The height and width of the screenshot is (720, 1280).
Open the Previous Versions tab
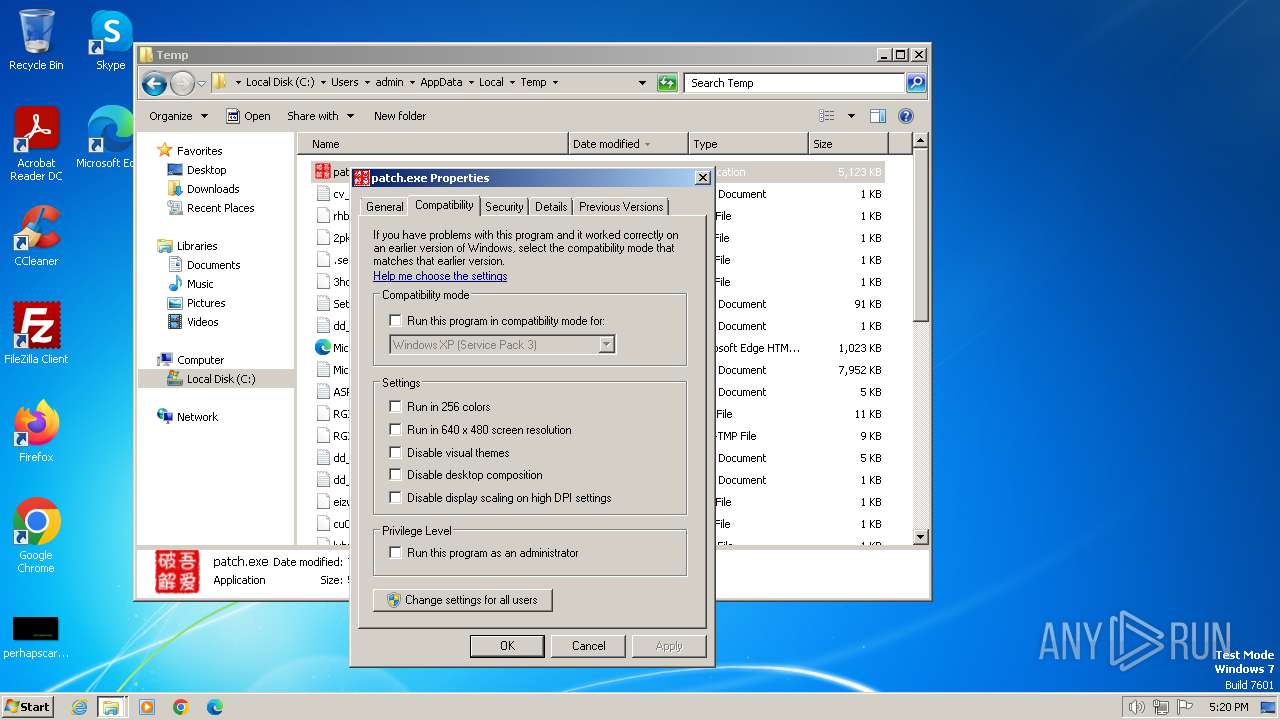pyautogui.click(x=621, y=207)
